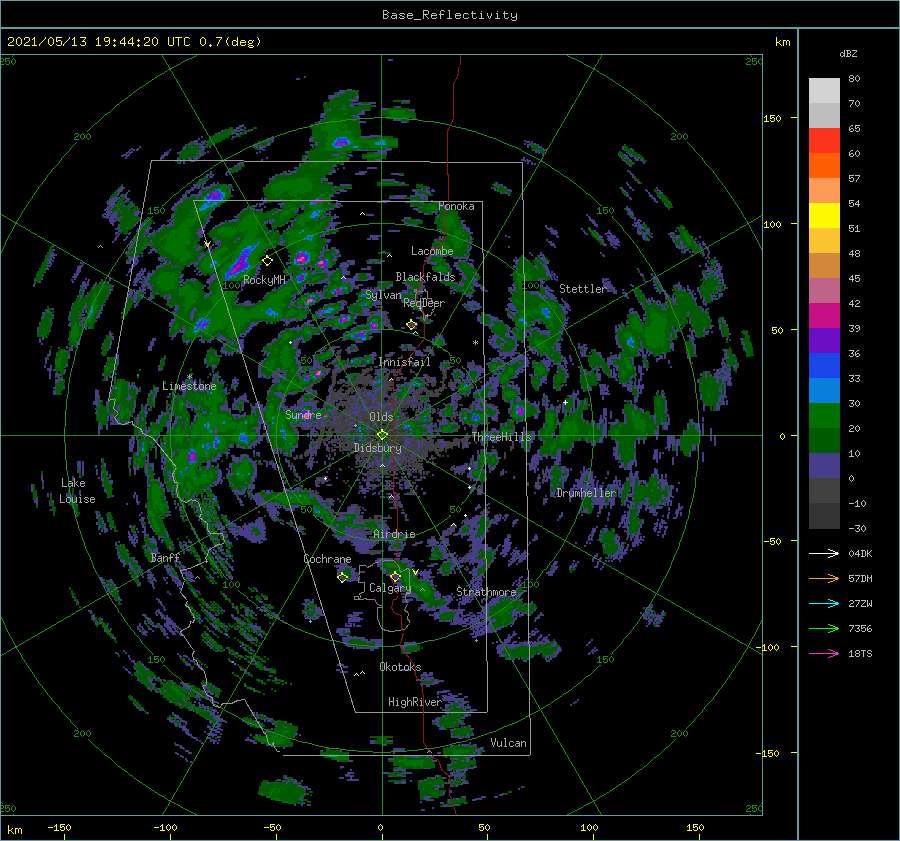Click the Sylvan label on map
900x841 pixels.
tap(383, 295)
